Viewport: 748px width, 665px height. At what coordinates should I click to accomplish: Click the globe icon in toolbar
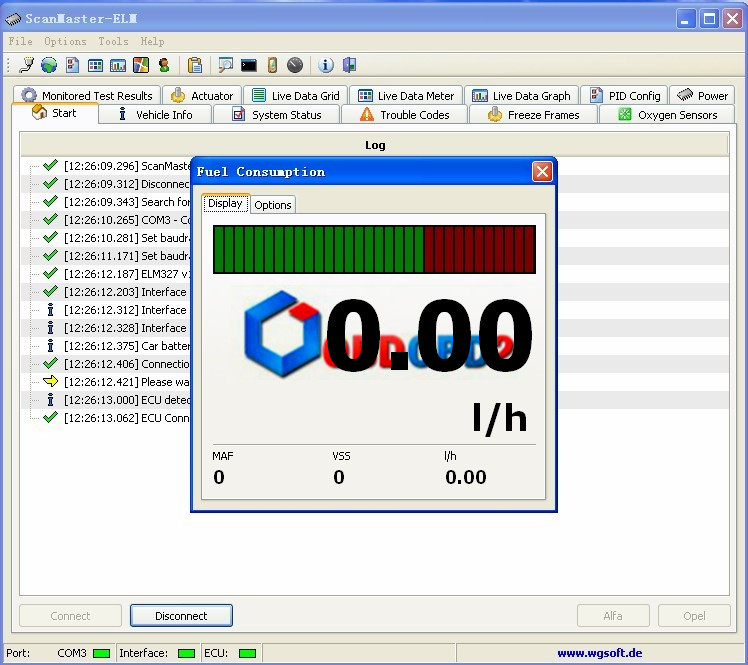tap(49, 65)
